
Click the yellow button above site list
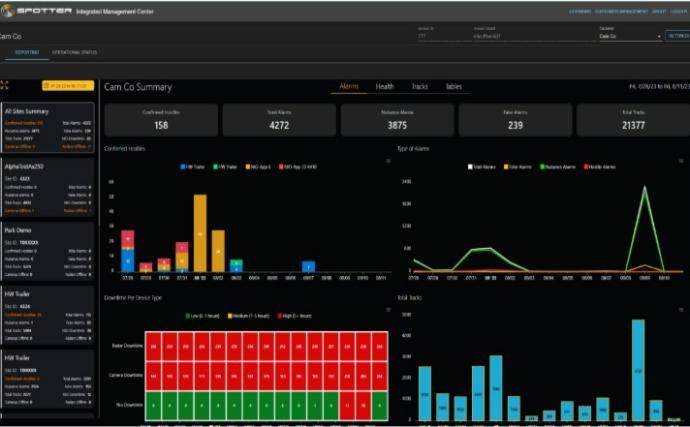pos(68,86)
